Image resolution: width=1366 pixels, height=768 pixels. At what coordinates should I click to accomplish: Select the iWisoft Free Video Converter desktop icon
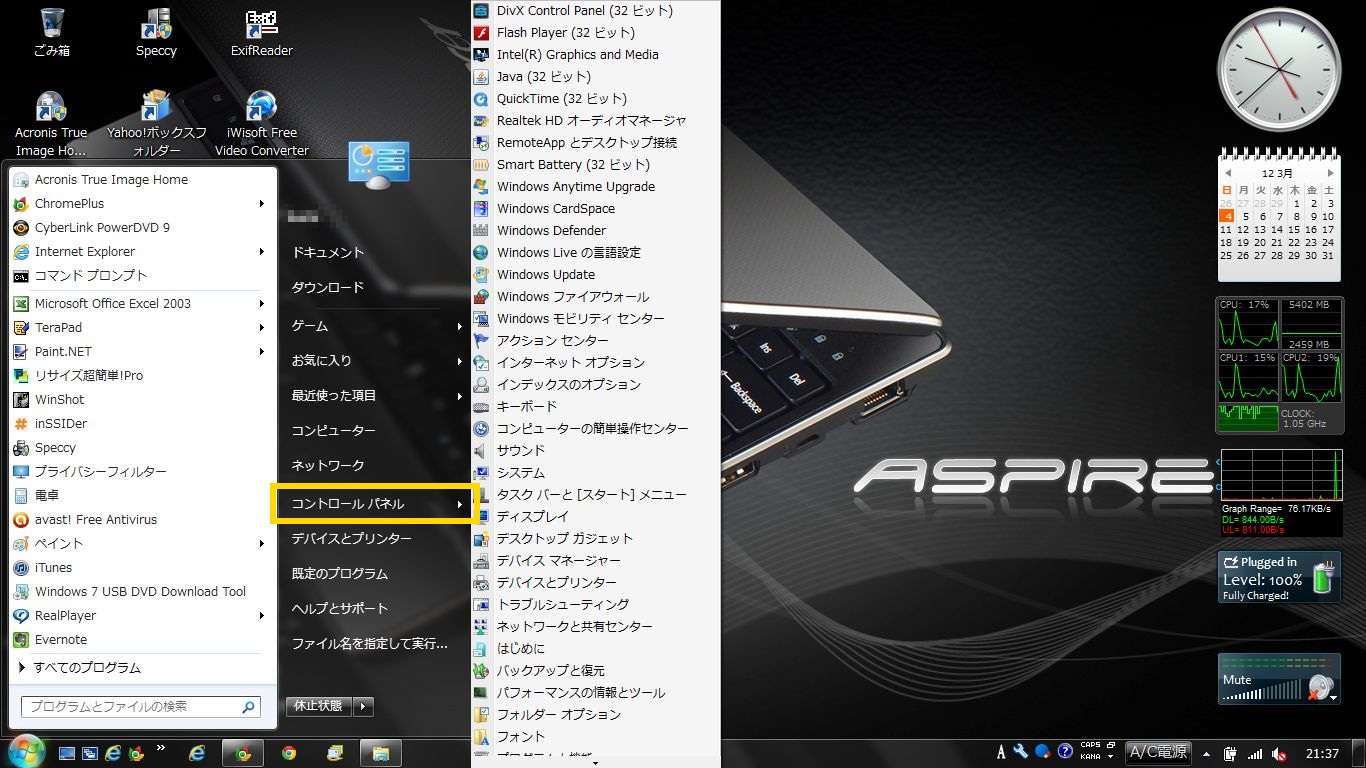[261, 123]
